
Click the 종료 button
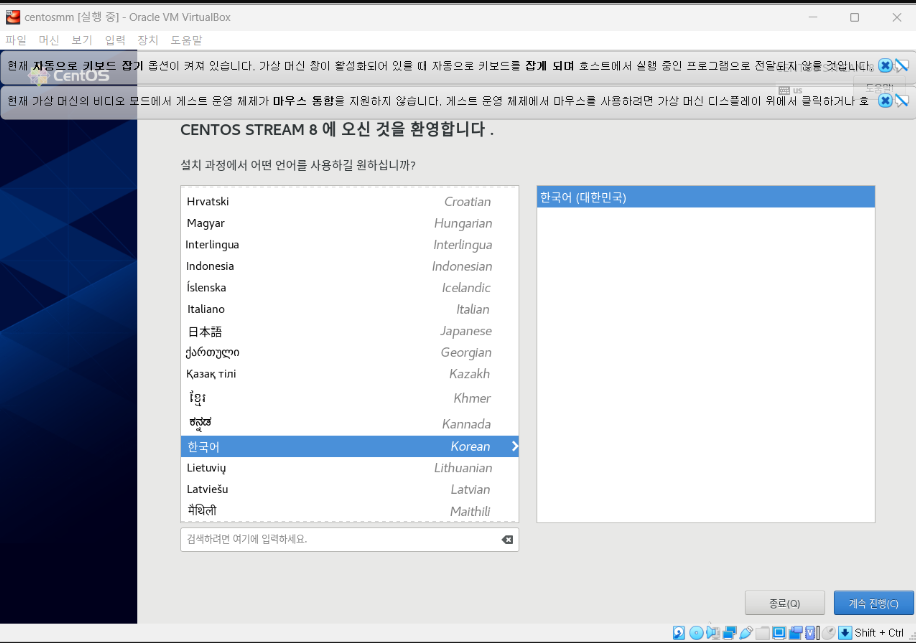(785, 603)
